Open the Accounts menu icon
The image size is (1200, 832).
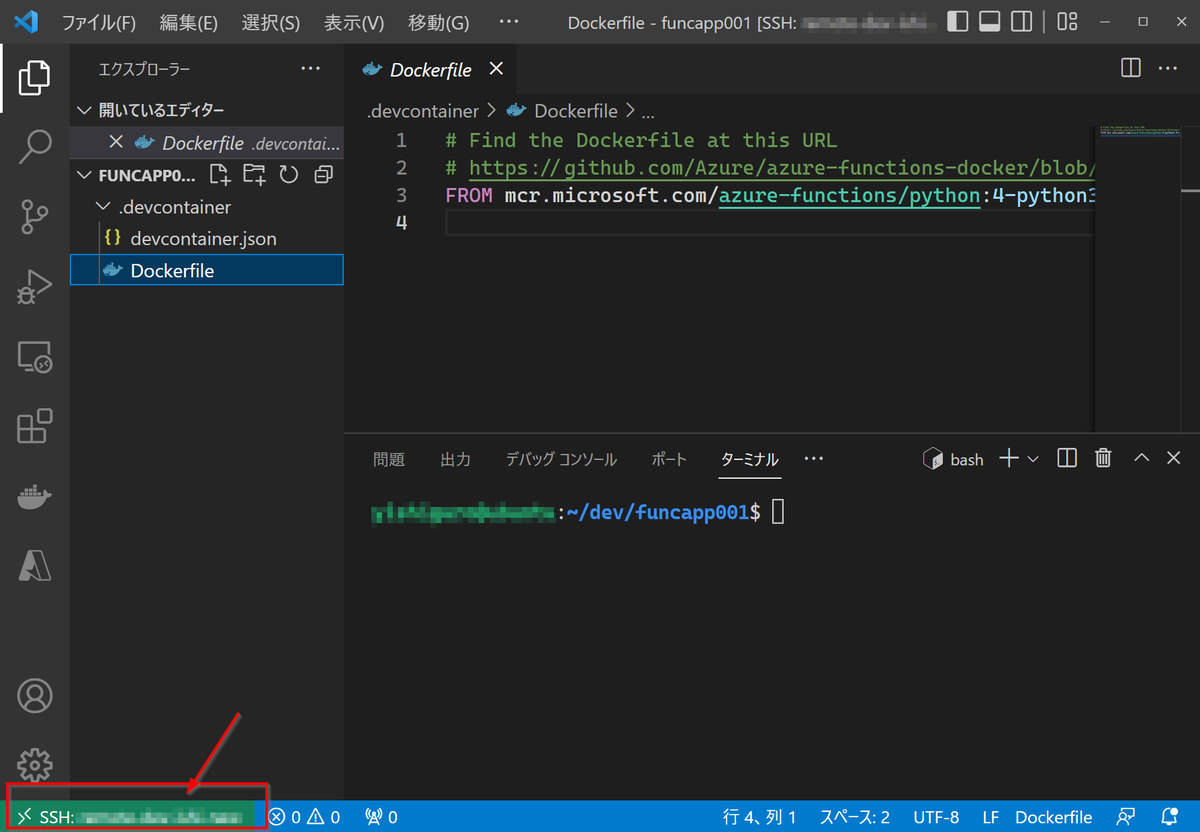[34, 696]
